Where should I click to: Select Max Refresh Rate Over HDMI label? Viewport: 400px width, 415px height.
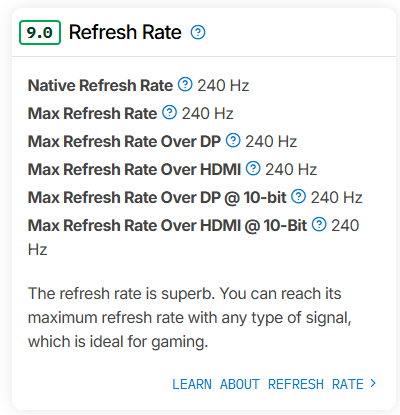(134, 169)
